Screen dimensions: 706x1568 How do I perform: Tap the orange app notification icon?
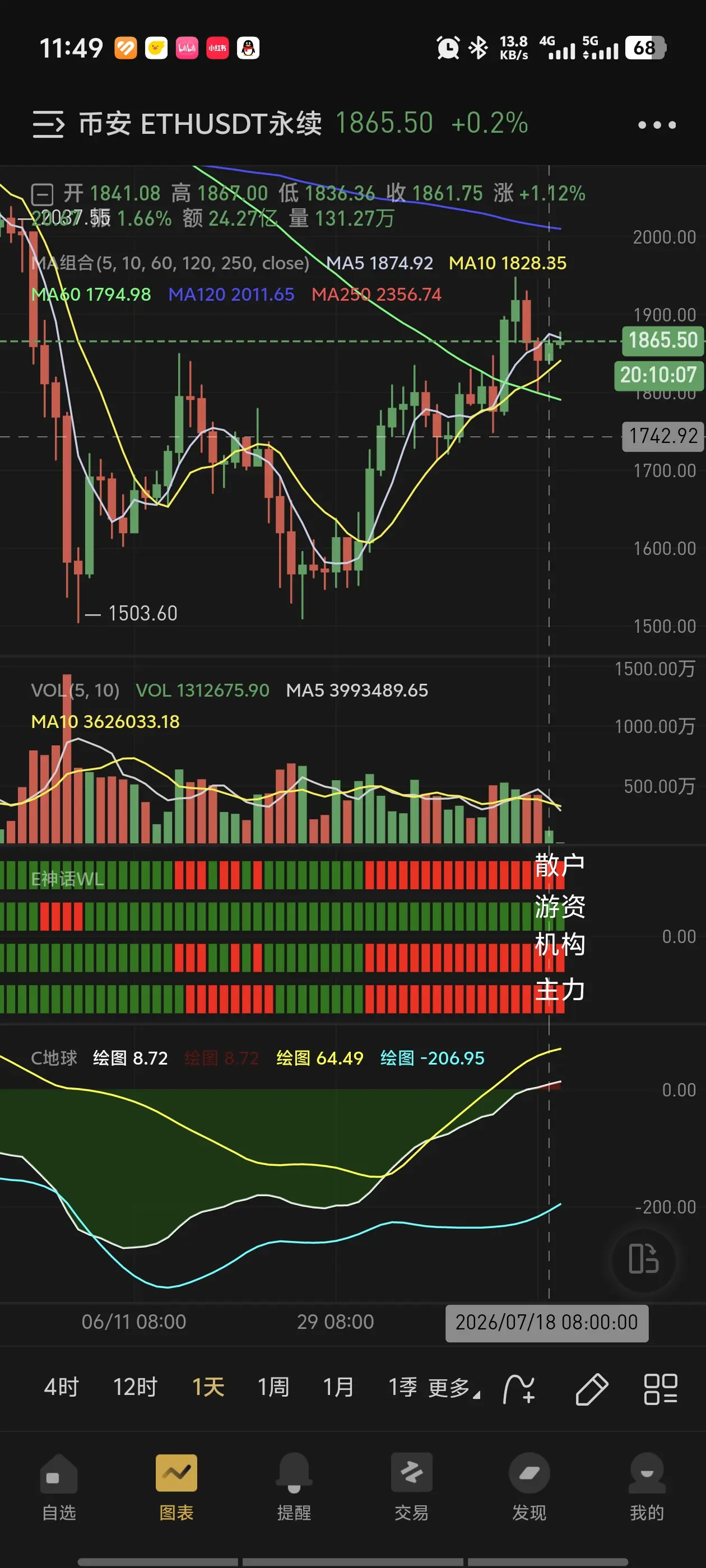point(126,48)
